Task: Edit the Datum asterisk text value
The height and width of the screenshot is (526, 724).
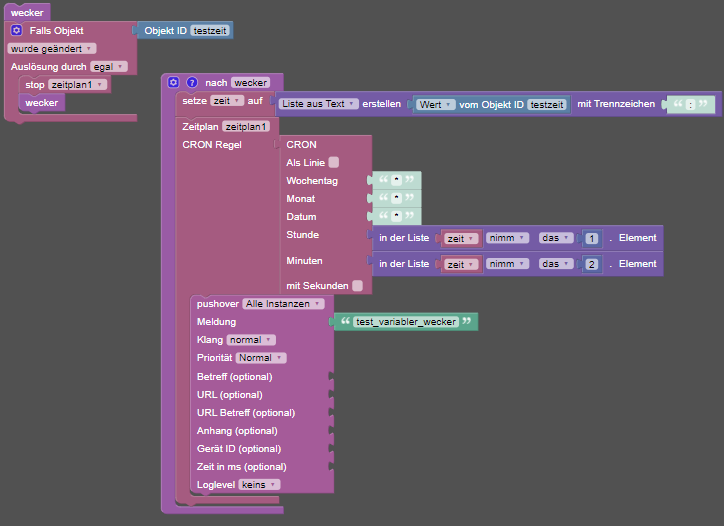Action: tap(396, 216)
